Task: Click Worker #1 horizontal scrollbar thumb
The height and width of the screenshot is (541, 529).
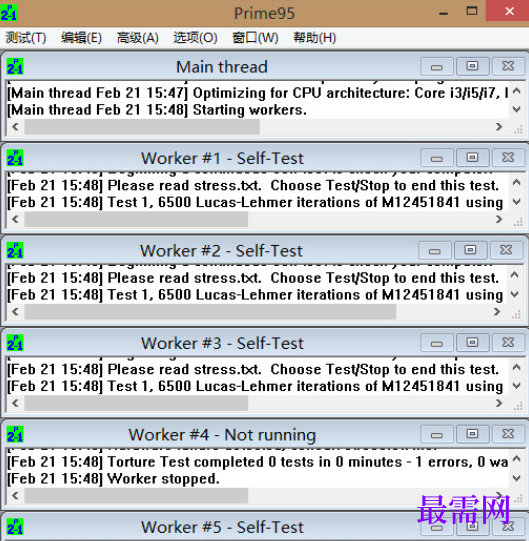Action: pos(136,219)
